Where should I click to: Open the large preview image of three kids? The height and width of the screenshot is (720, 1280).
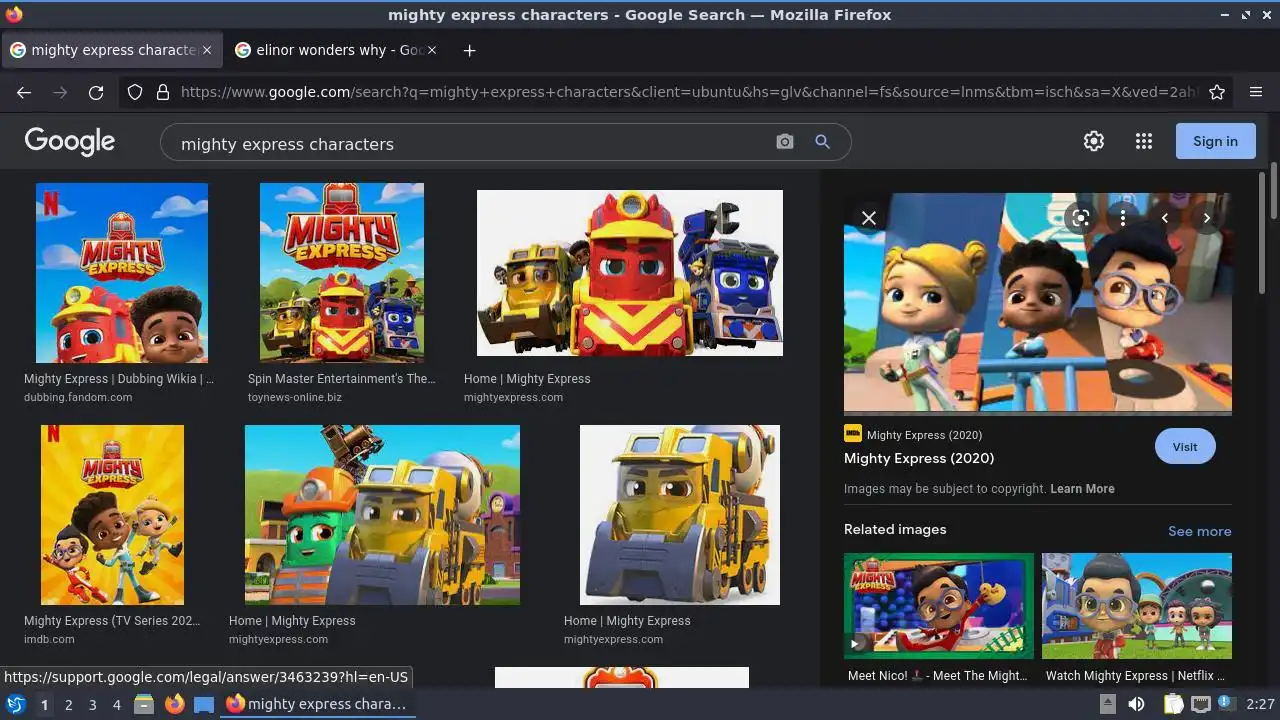1038,304
